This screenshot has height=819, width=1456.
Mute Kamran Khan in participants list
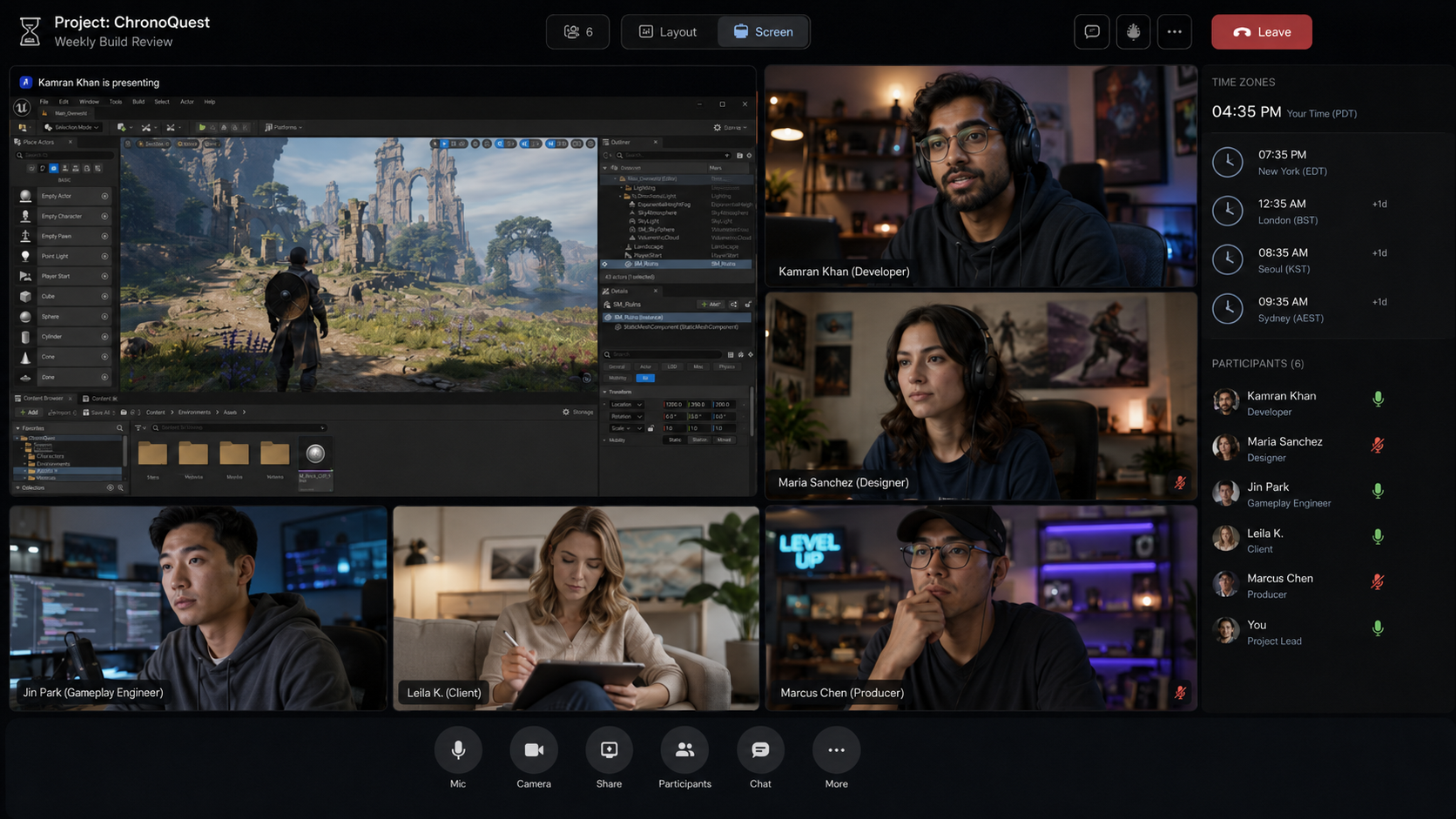click(1378, 399)
